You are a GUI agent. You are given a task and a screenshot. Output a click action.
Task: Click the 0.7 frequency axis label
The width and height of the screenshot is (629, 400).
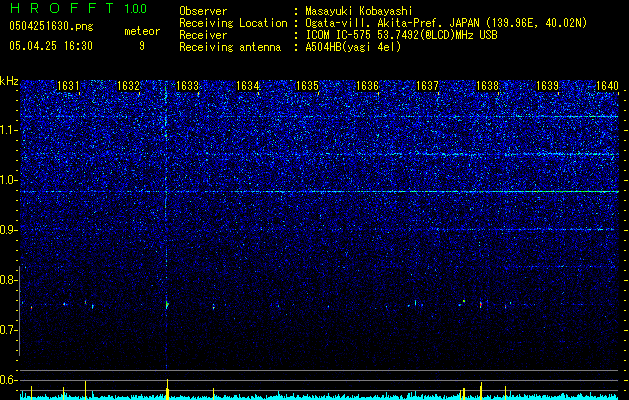[x=8, y=330]
